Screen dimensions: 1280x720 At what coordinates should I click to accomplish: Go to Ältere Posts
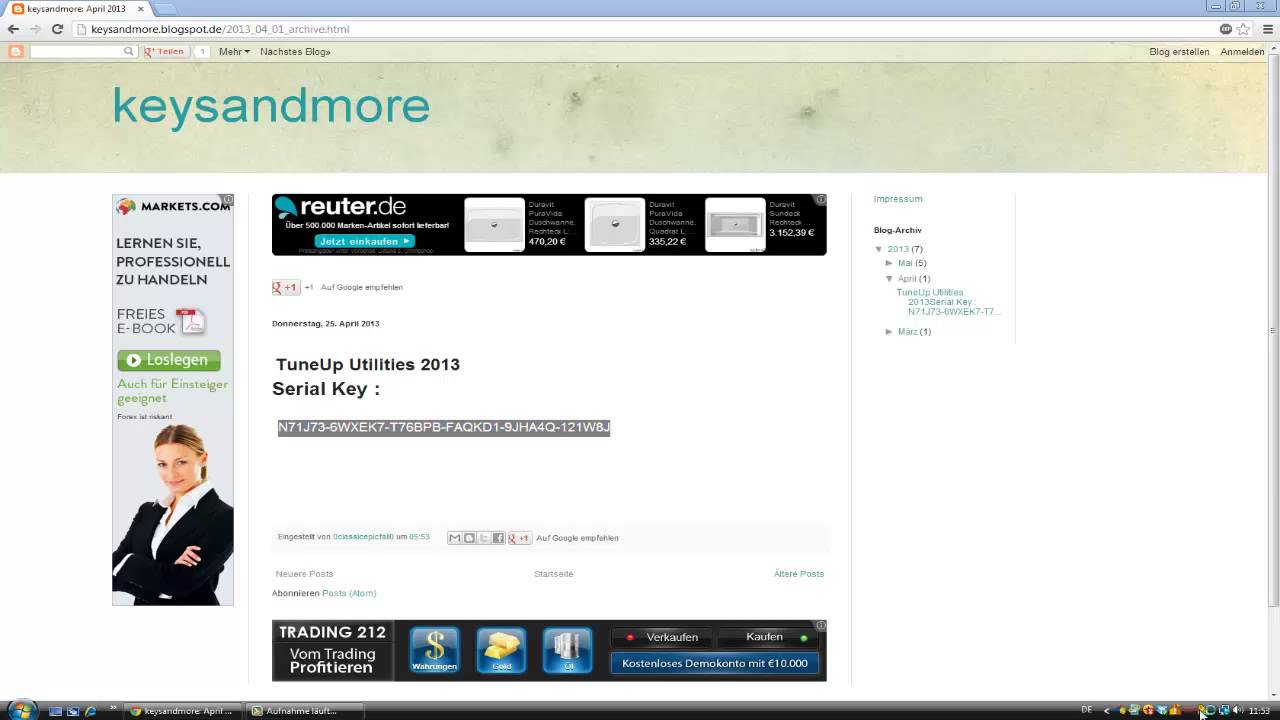tap(799, 574)
